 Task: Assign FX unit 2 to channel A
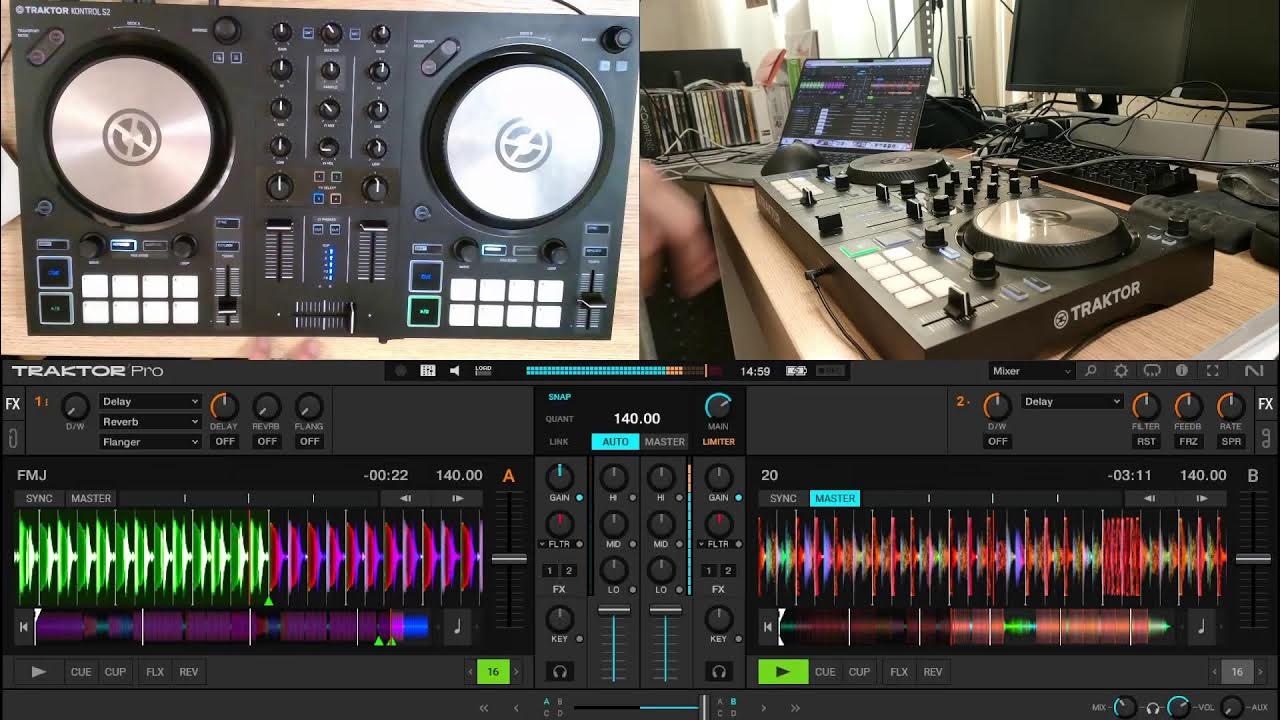coord(569,571)
